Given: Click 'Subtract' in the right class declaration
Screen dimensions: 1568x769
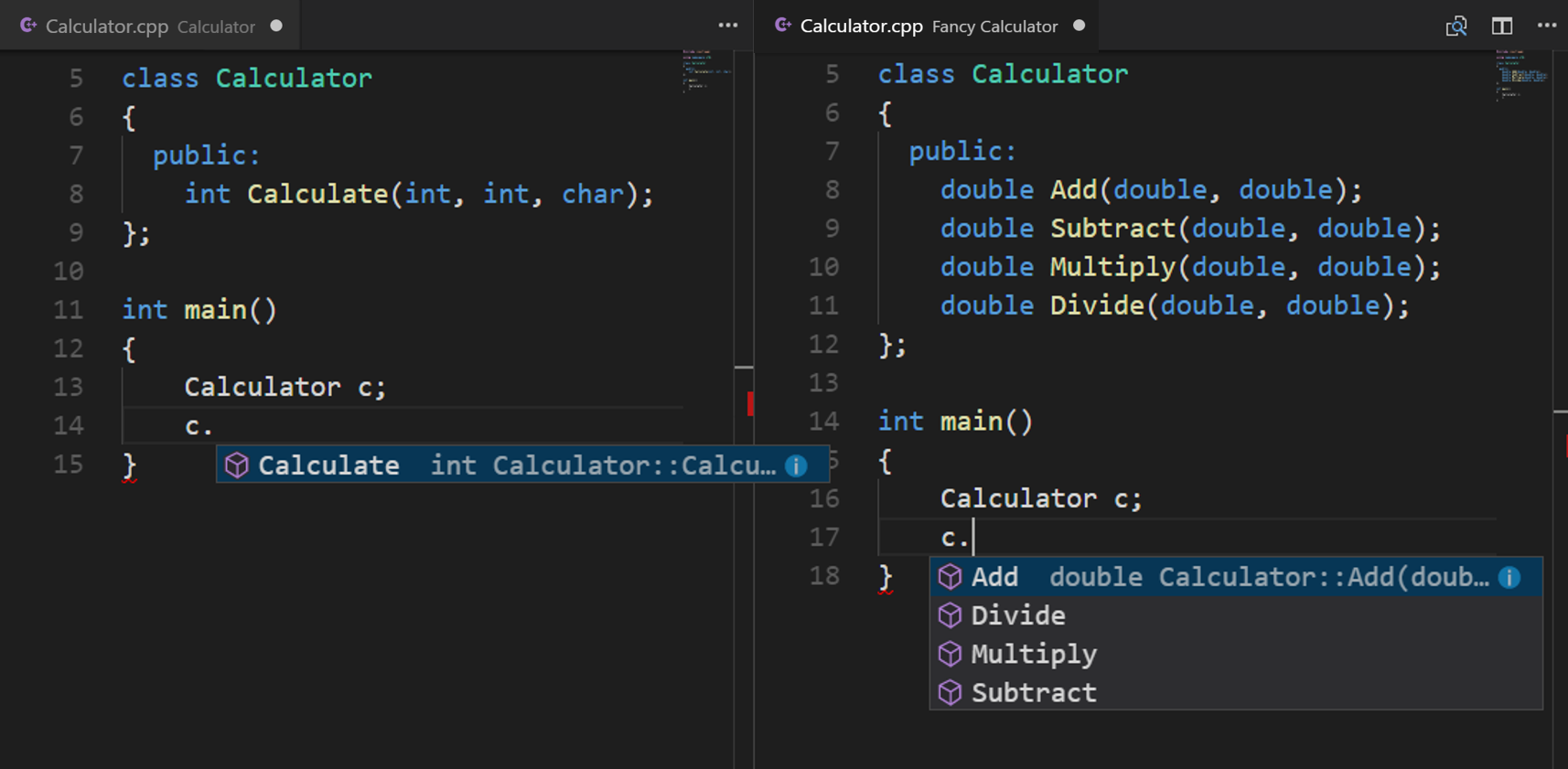Looking at the screenshot, I should 1112,229.
